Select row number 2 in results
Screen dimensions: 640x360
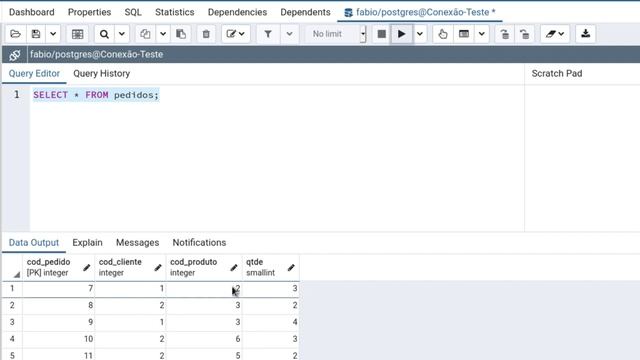pyautogui.click(x=12, y=305)
